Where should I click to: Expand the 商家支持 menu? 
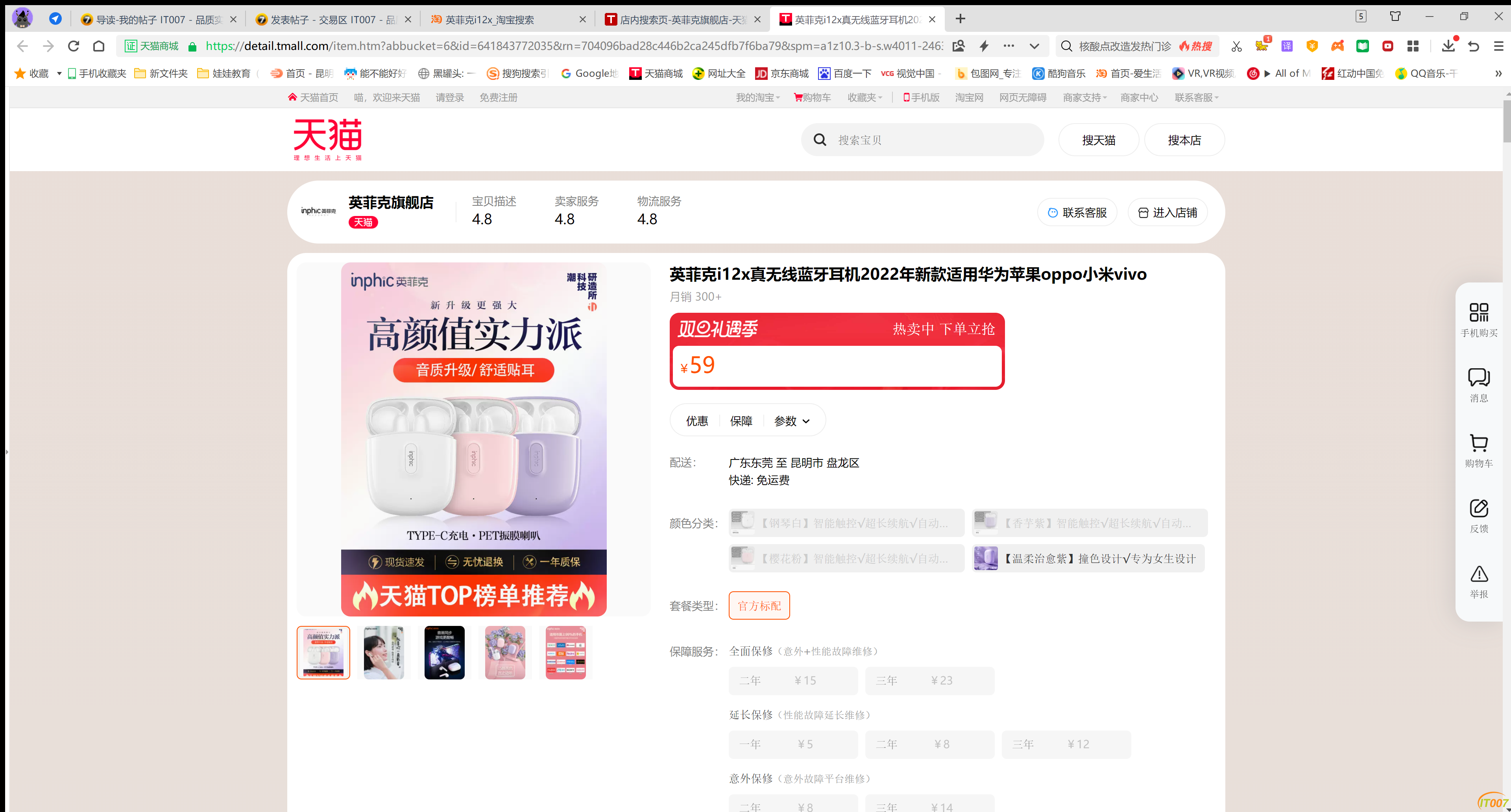coord(1084,97)
